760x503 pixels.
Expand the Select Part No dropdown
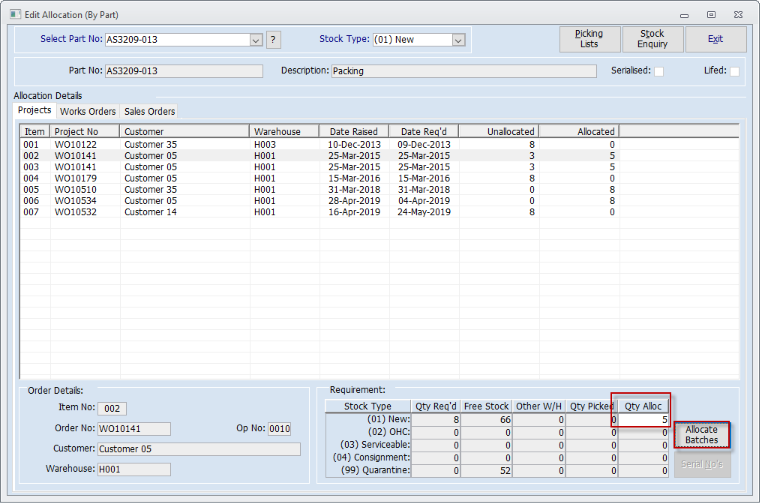click(x=256, y=40)
